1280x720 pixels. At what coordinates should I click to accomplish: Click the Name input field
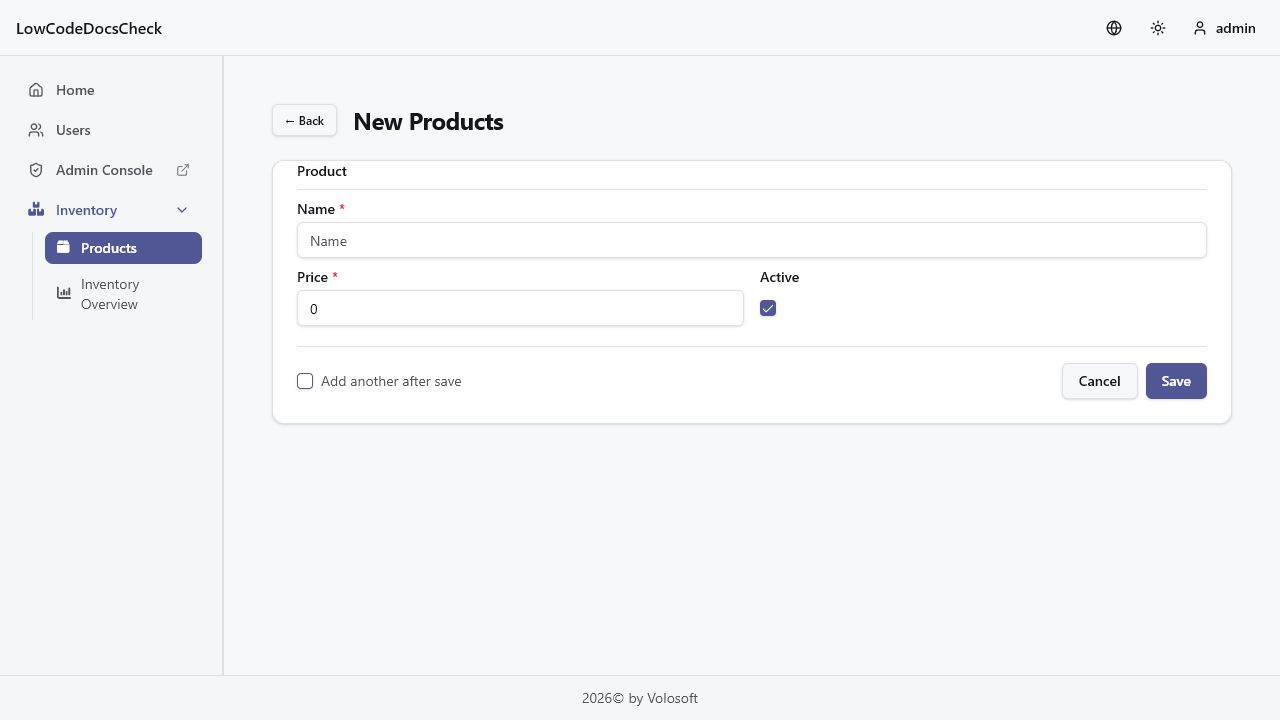click(752, 240)
